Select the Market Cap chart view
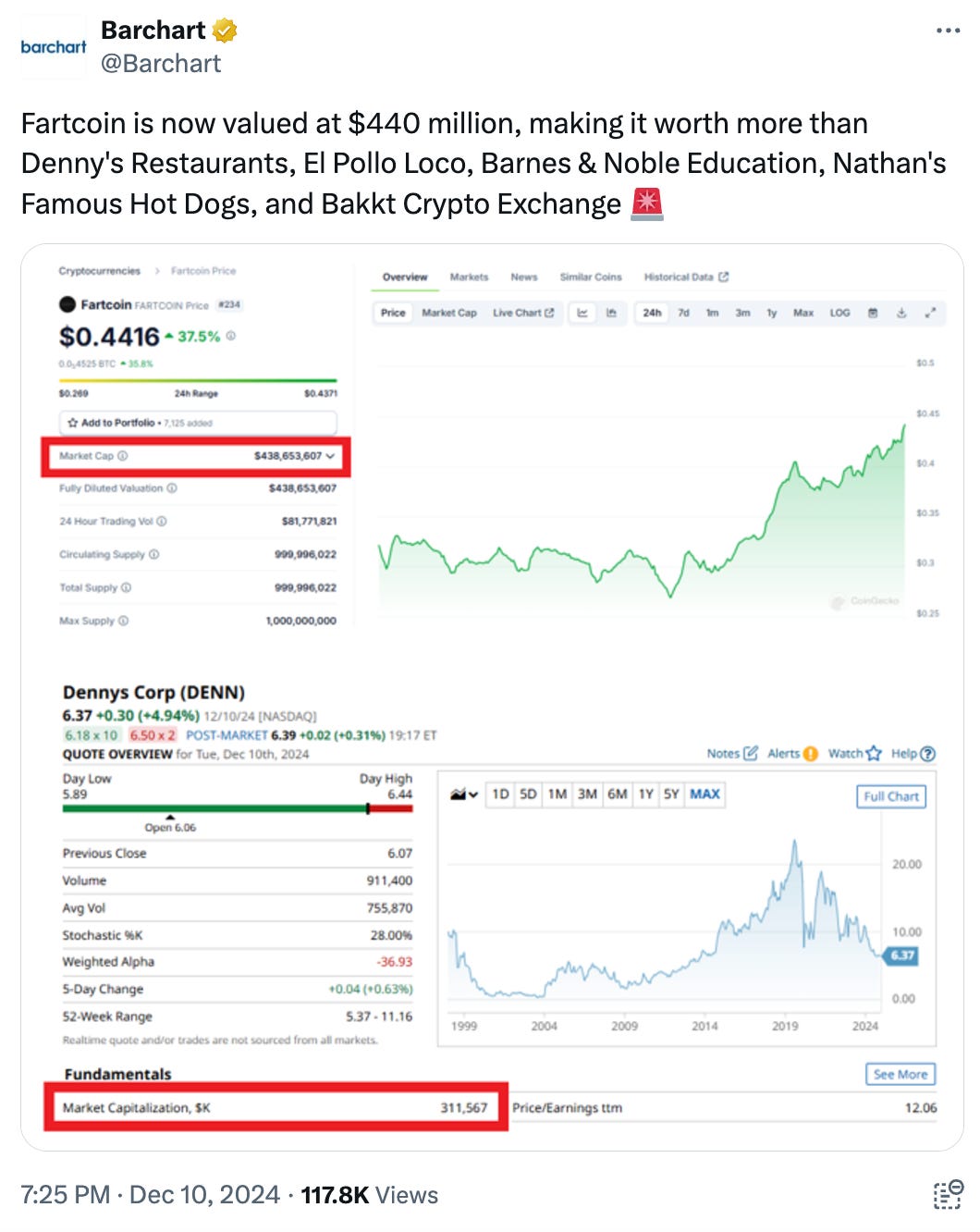Image resolution: width=980 pixels, height=1232 pixels. (x=449, y=313)
